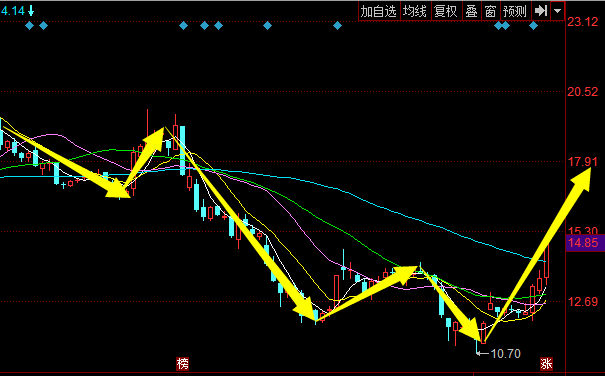Click the 20.52 price axis label
The width and height of the screenshot is (605, 376).
[583, 92]
